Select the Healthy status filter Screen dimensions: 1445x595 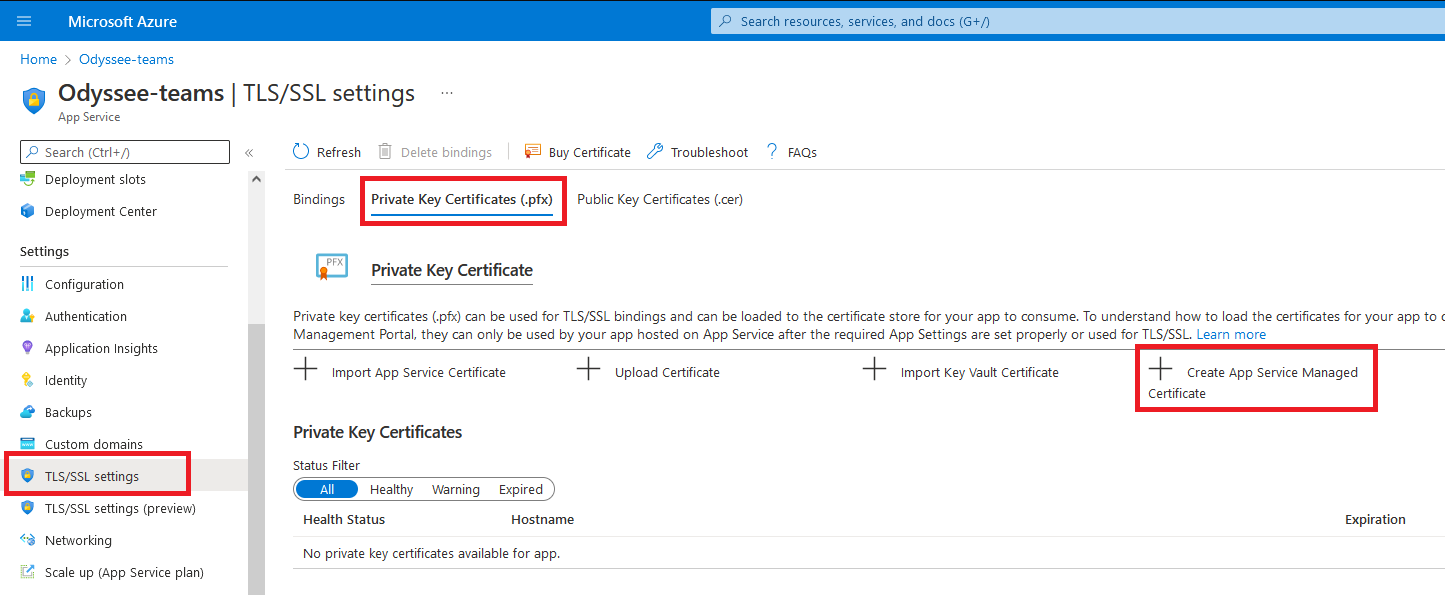click(x=391, y=489)
